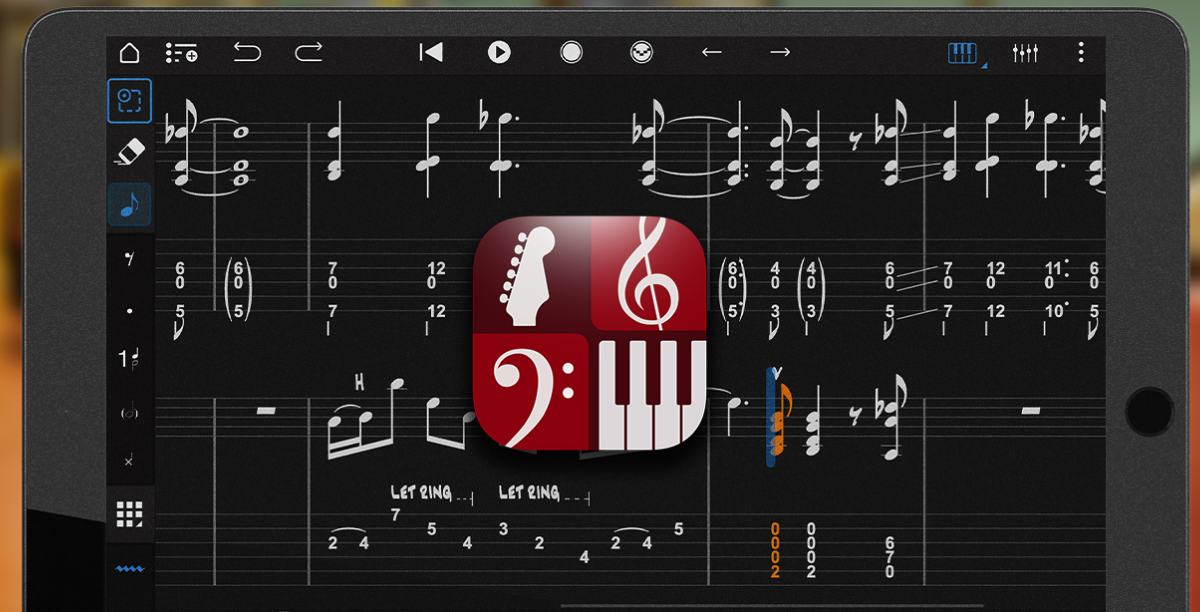Move cursor left with the arrow
1200x612 pixels.
pos(711,52)
